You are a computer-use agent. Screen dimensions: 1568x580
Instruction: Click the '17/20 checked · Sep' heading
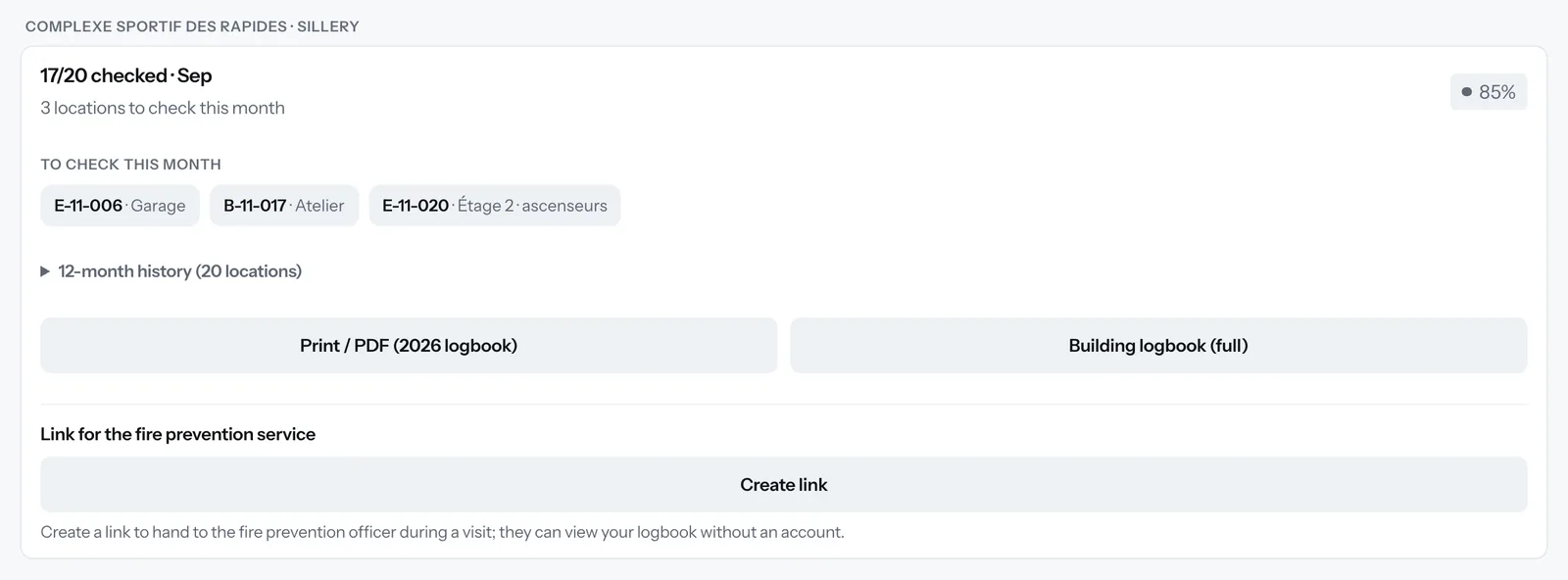pyautogui.click(x=126, y=75)
